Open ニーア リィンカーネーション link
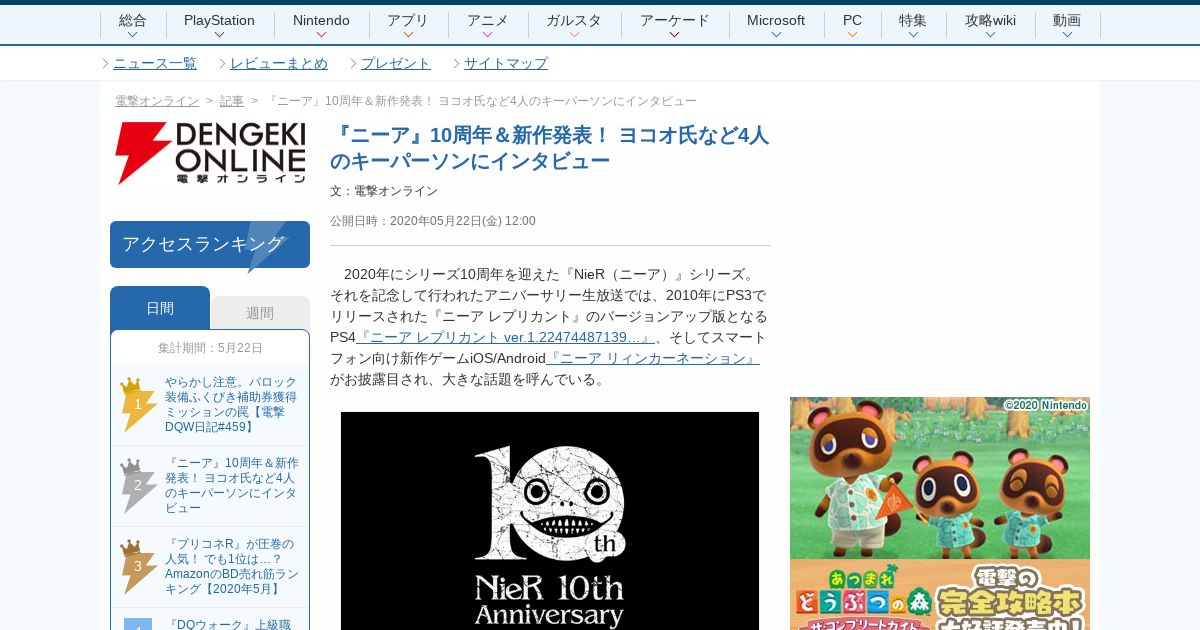 point(653,358)
